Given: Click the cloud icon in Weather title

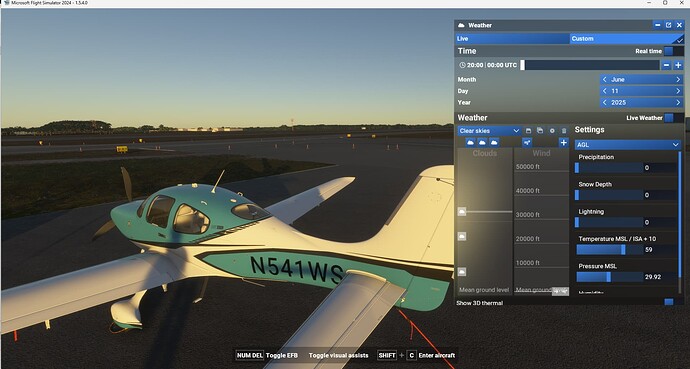Looking at the screenshot, I should click(461, 26).
